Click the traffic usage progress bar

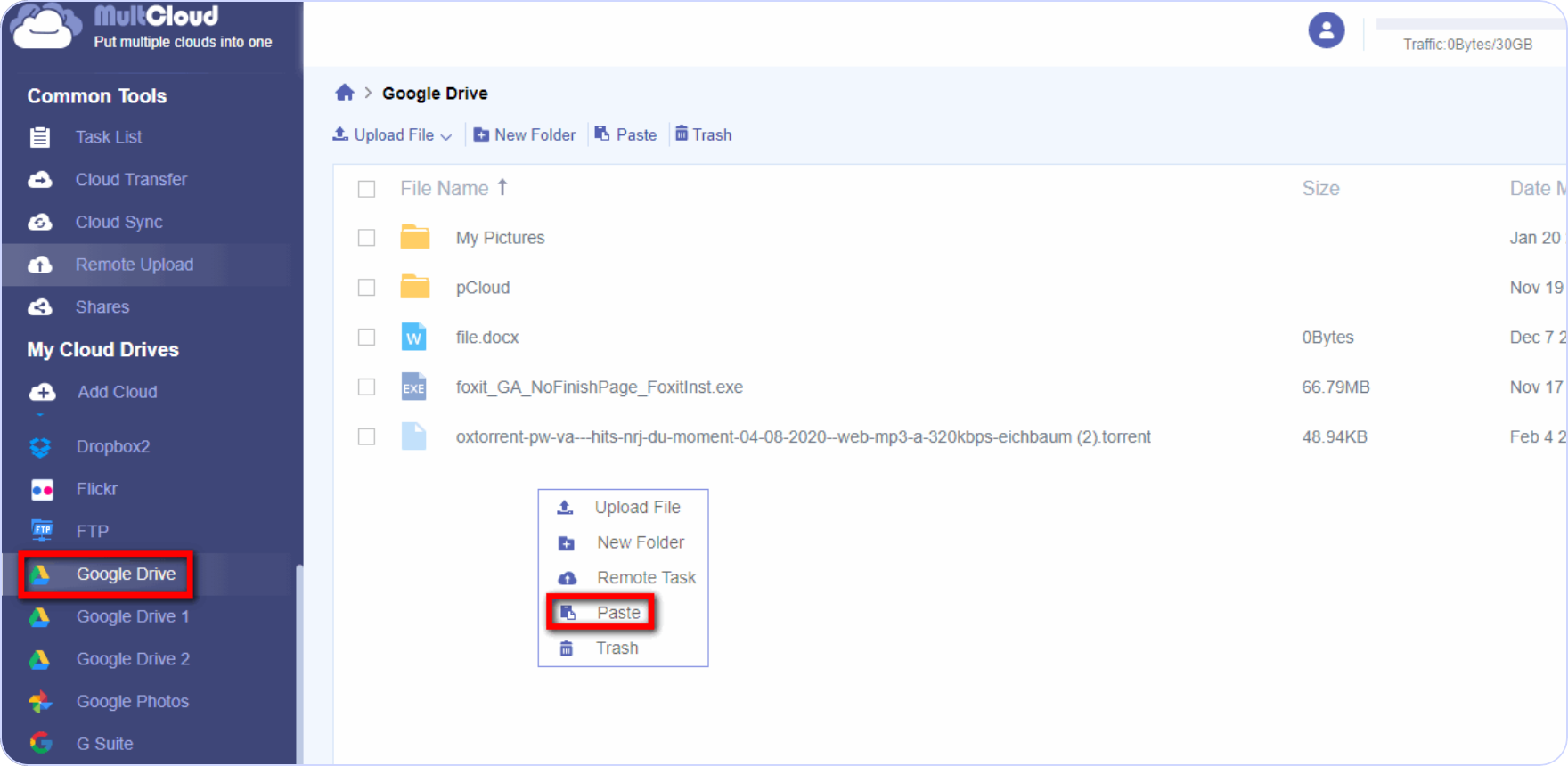tap(1470, 24)
